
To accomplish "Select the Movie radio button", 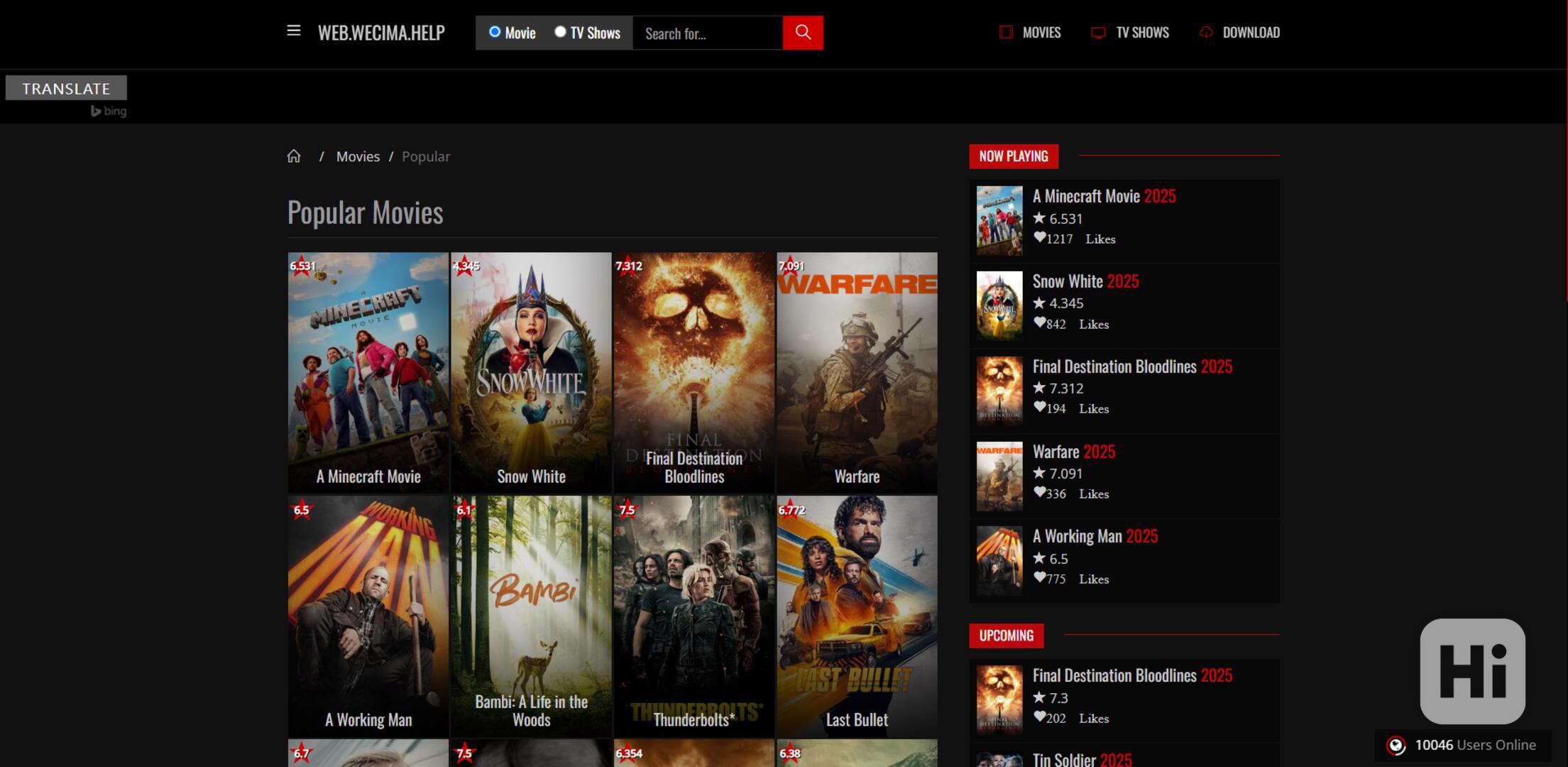I will (495, 32).
